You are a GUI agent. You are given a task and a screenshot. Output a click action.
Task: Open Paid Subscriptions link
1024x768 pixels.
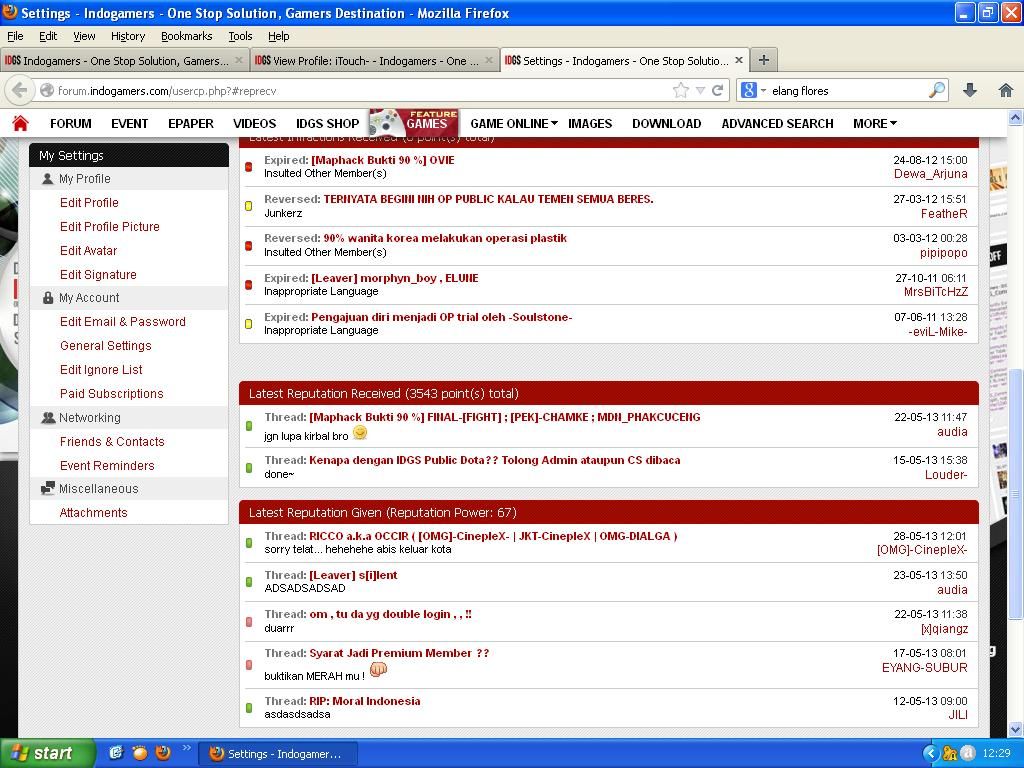coord(112,393)
